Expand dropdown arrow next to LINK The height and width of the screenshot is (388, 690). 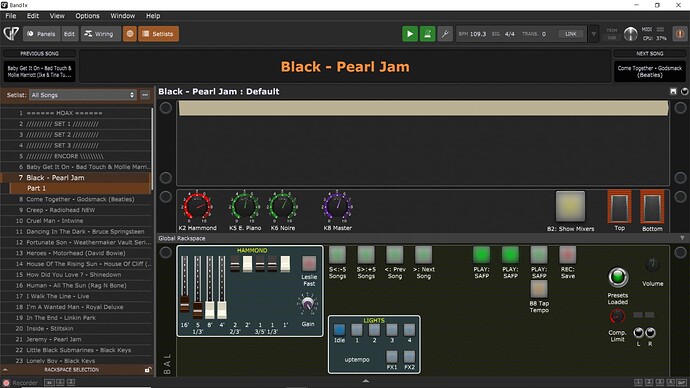[594, 34]
